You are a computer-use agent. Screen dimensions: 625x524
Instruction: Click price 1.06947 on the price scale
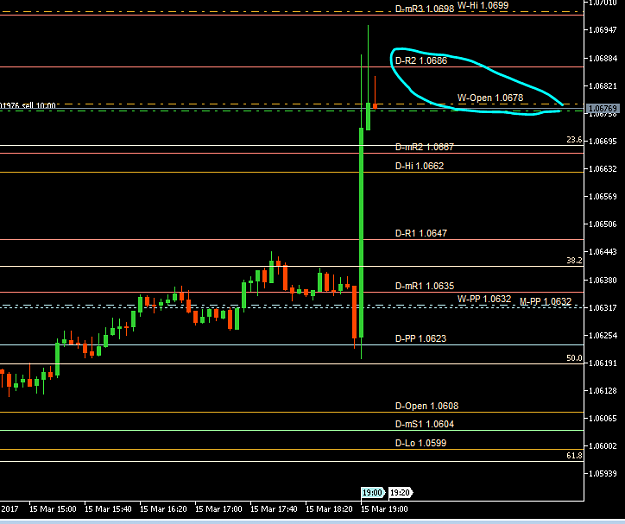[603, 30]
